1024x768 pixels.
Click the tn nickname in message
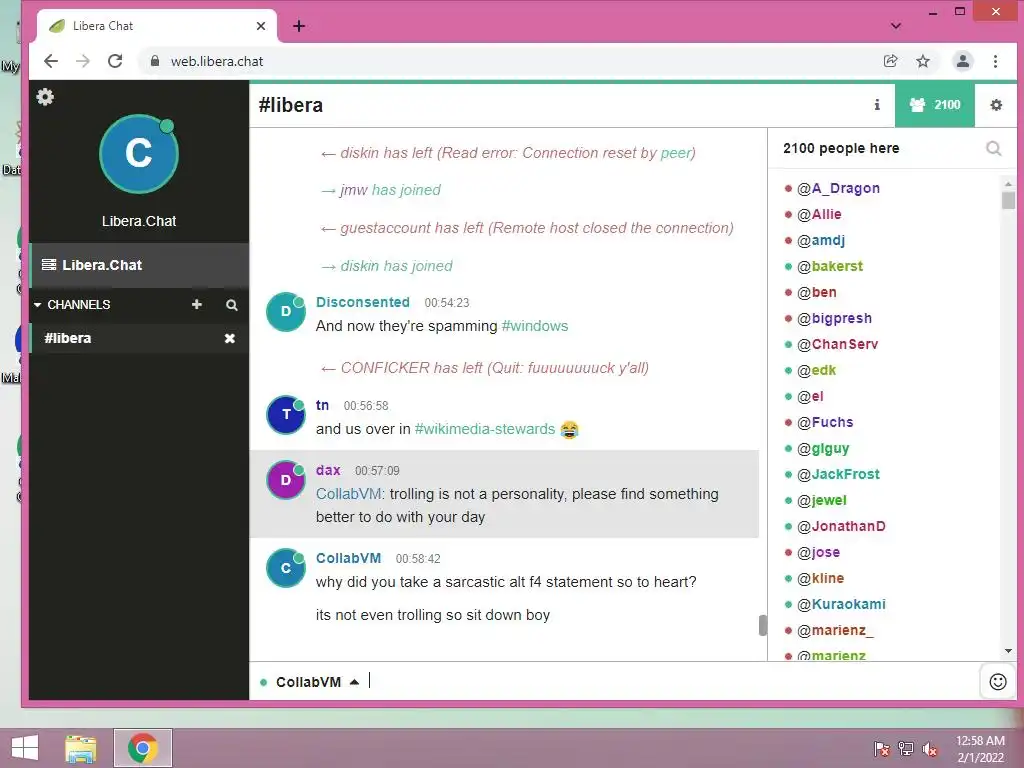click(322, 405)
